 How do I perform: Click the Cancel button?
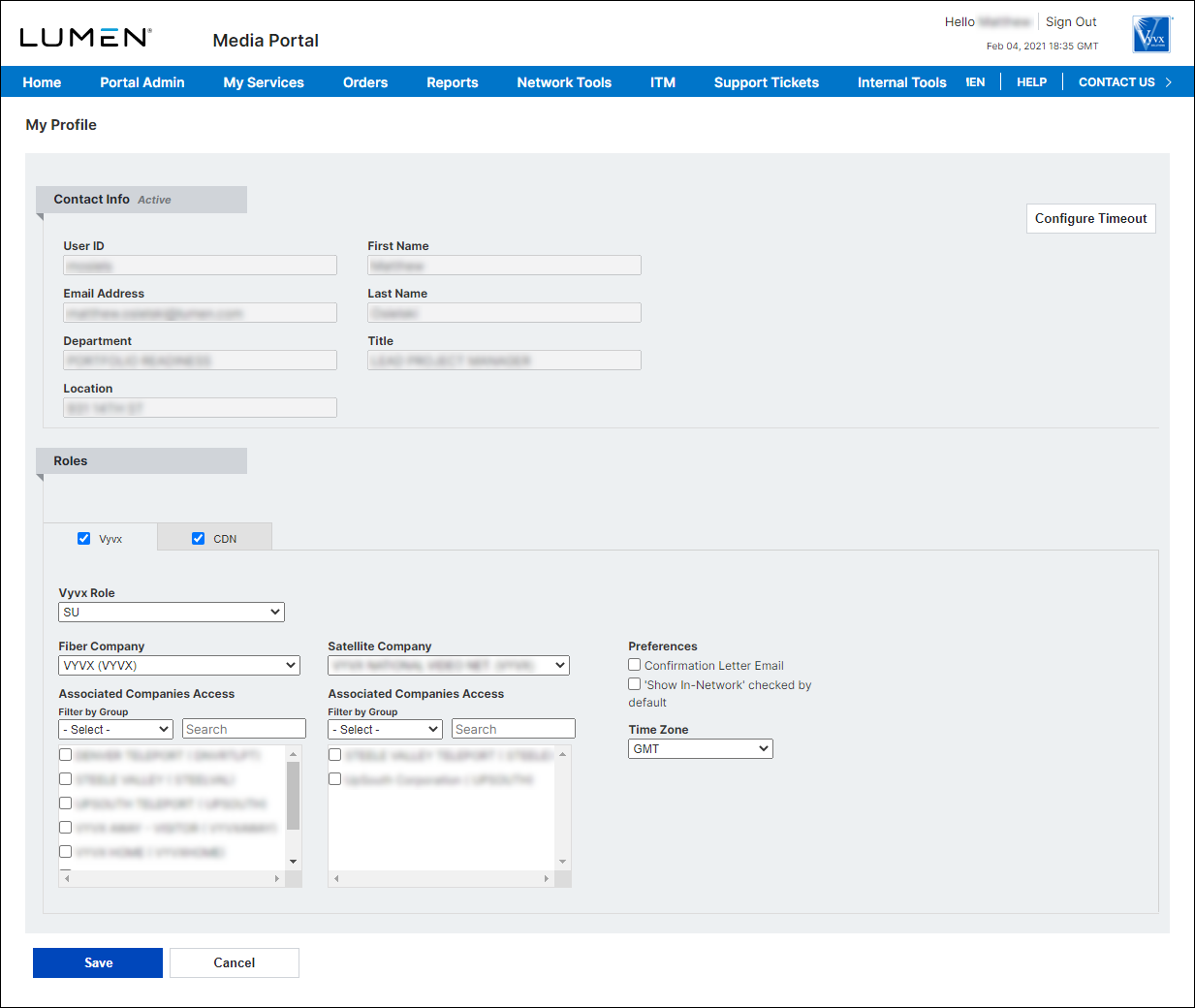point(235,962)
